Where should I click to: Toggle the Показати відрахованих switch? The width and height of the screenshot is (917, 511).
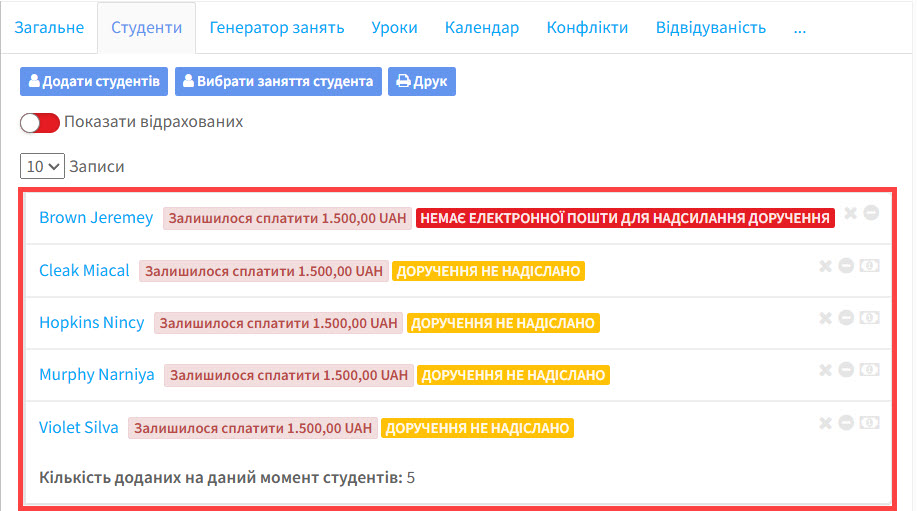coord(40,123)
